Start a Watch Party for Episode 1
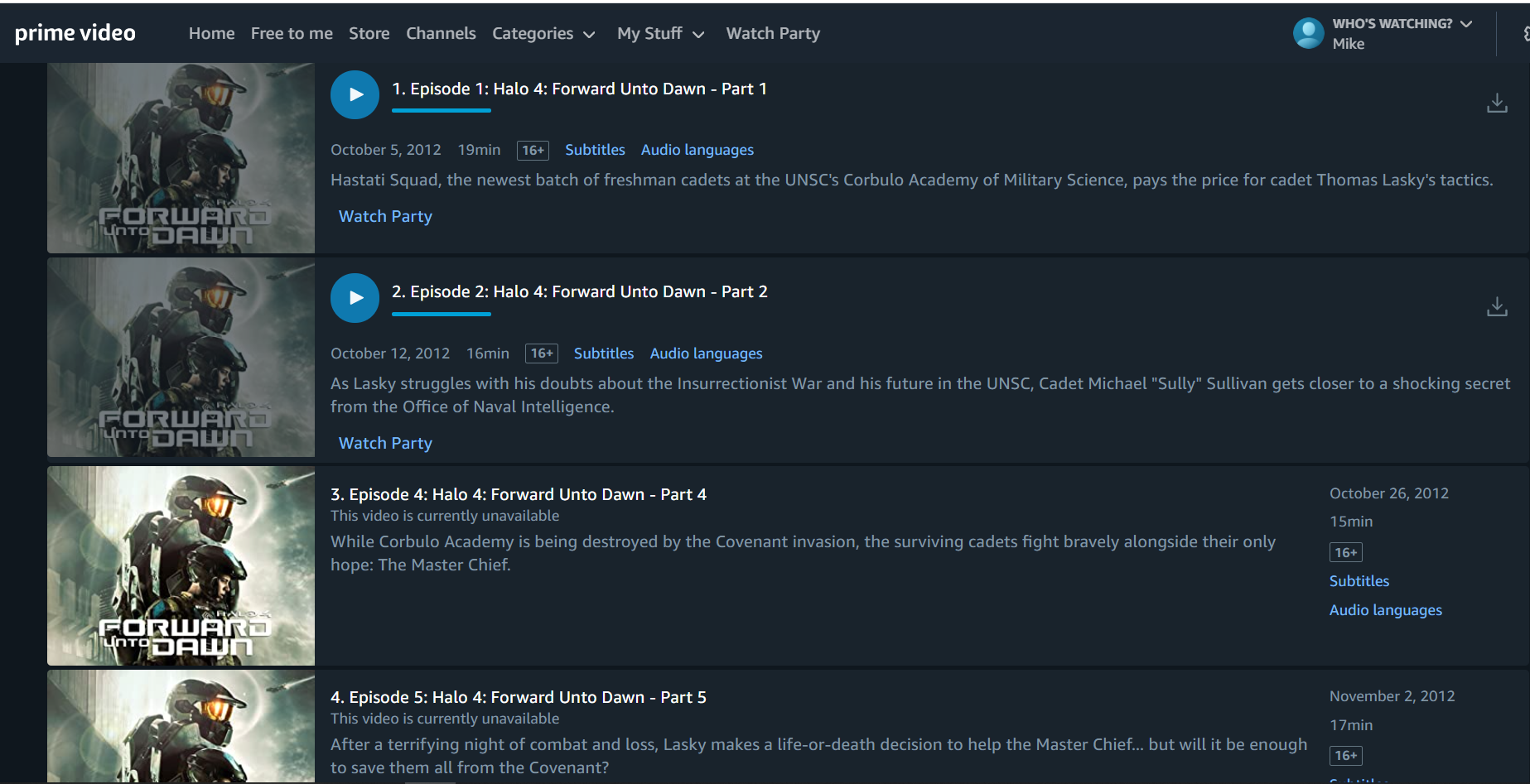Image resolution: width=1530 pixels, height=784 pixels. pyautogui.click(x=385, y=216)
